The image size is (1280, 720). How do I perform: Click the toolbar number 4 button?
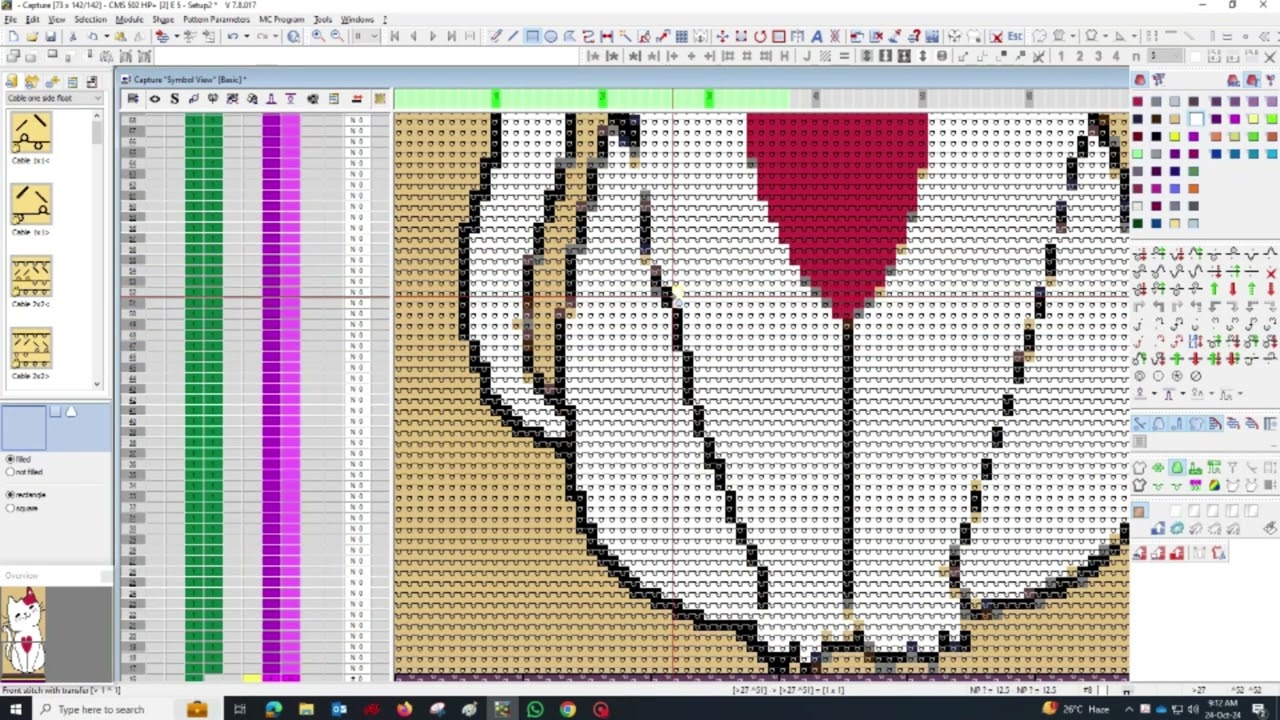click(x=1116, y=56)
